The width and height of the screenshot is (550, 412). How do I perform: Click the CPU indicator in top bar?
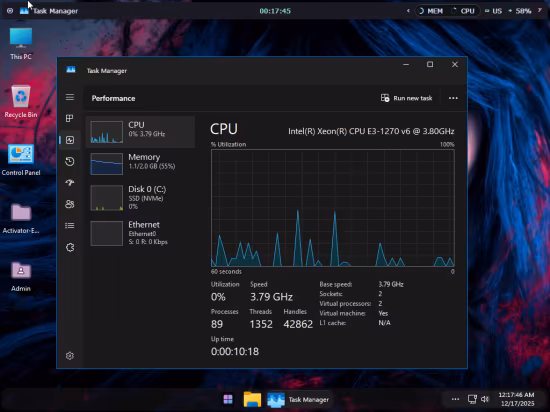pos(463,11)
